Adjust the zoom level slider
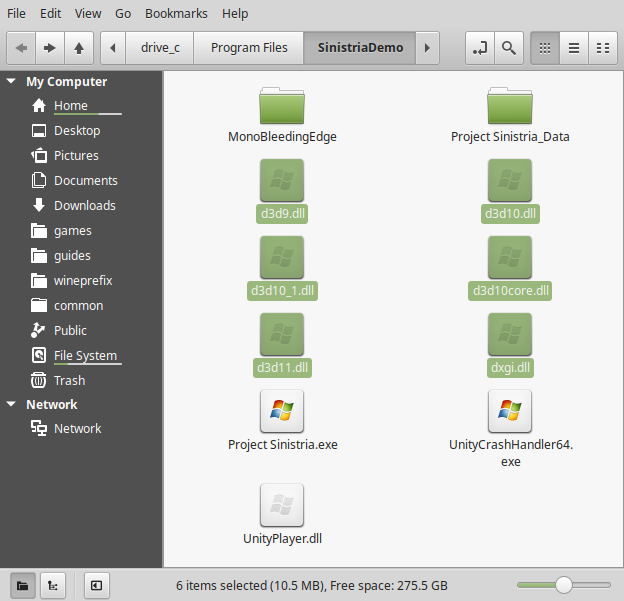Screen dimensions: 624x601 click(x=564, y=585)
